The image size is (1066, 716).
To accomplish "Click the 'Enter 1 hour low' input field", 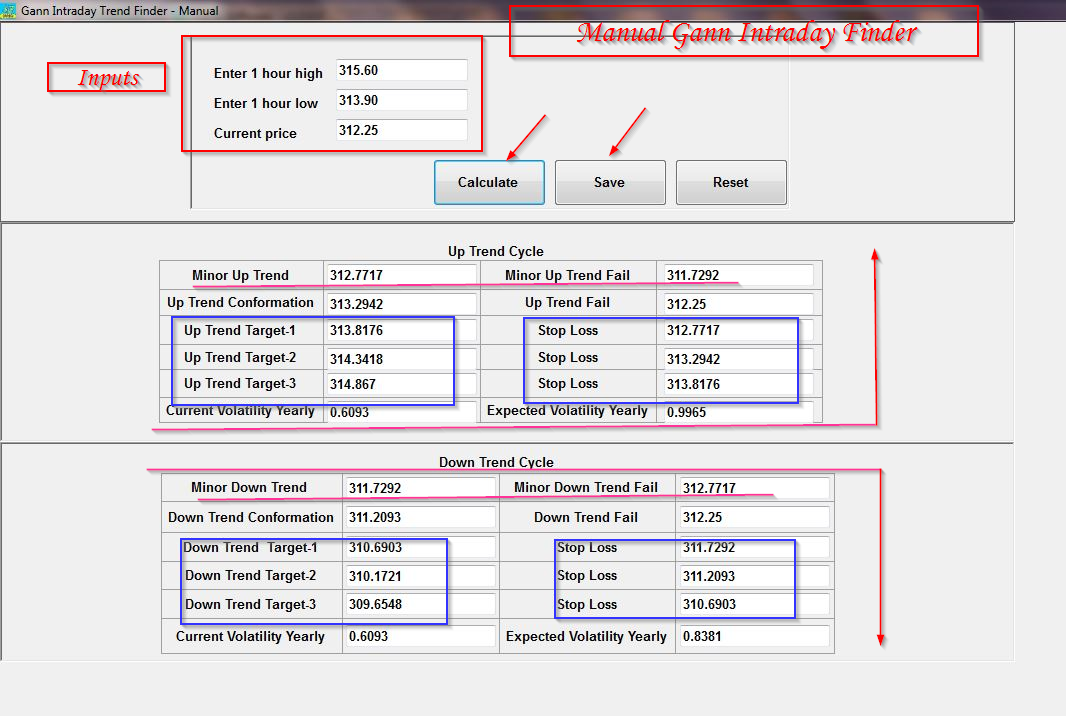I will [x=400, y=99].
